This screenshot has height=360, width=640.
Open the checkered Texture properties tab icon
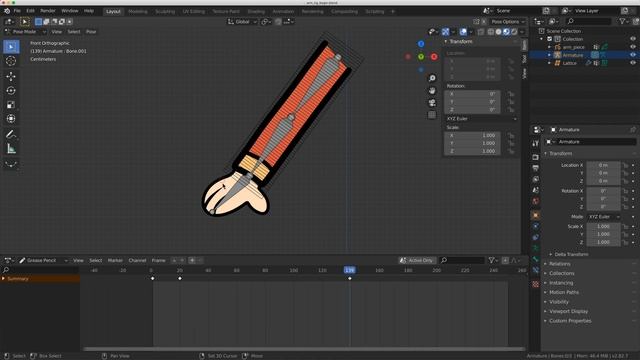pos(535,284)
